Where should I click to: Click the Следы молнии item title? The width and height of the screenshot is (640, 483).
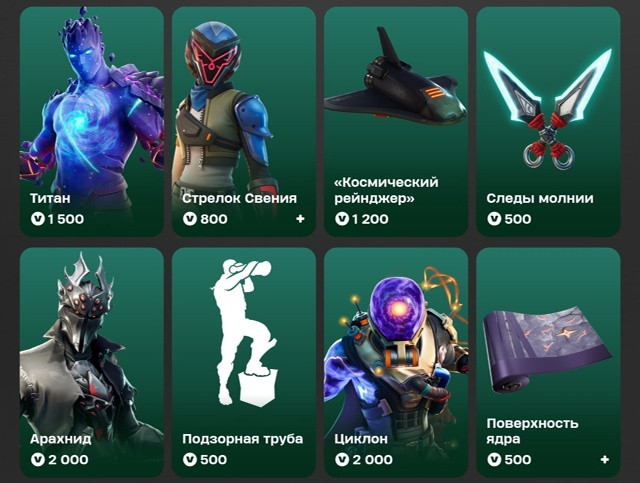540,198
